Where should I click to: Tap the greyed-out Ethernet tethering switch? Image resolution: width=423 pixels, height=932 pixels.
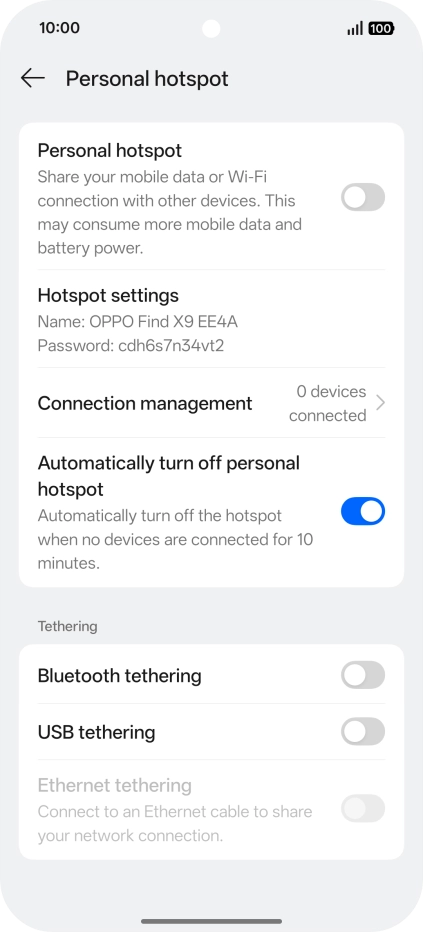tap(363, 808)
